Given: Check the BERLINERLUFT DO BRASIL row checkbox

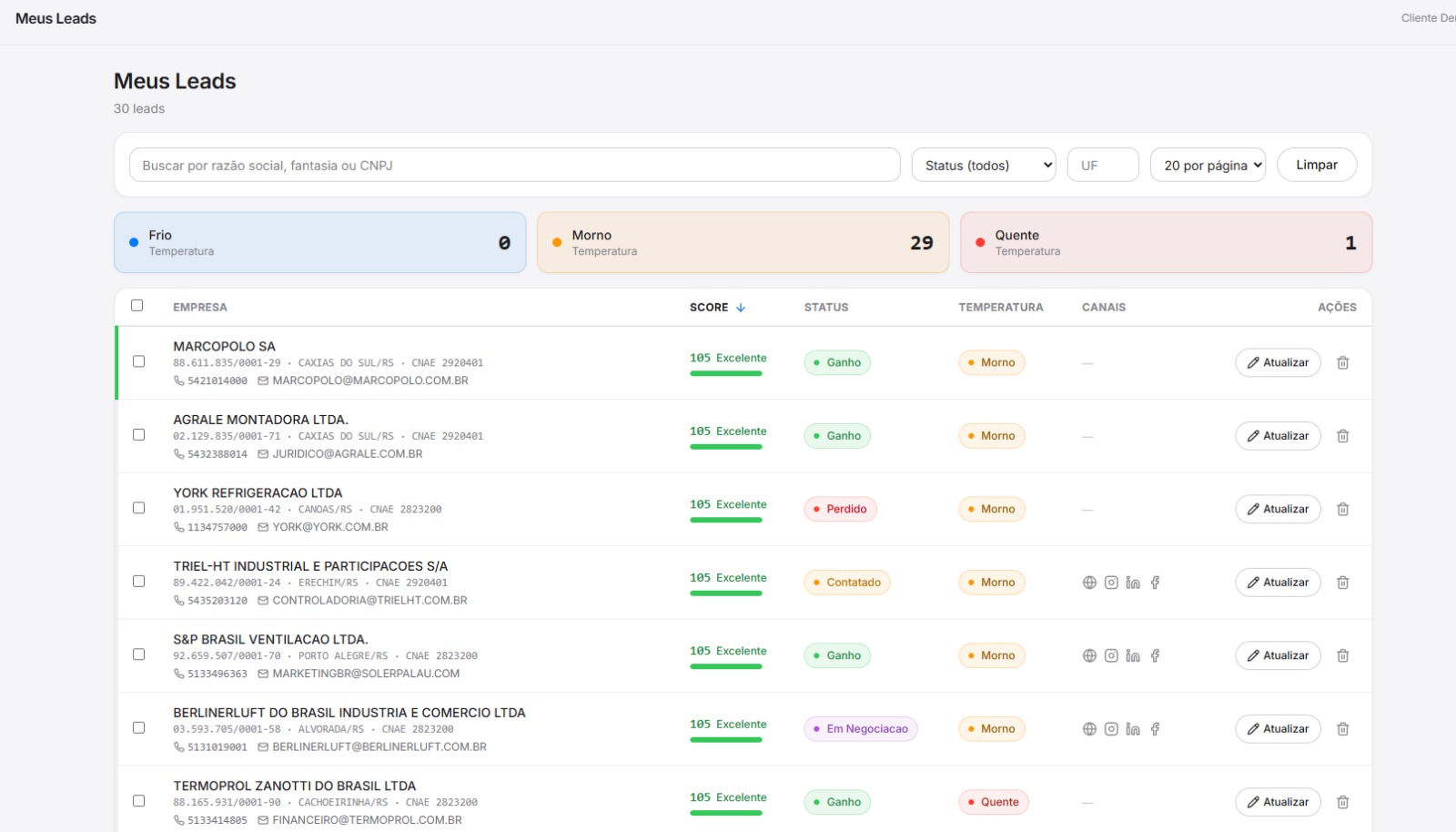Looking at the screenshot, I should pyautogui.click(x=139, y=728).
